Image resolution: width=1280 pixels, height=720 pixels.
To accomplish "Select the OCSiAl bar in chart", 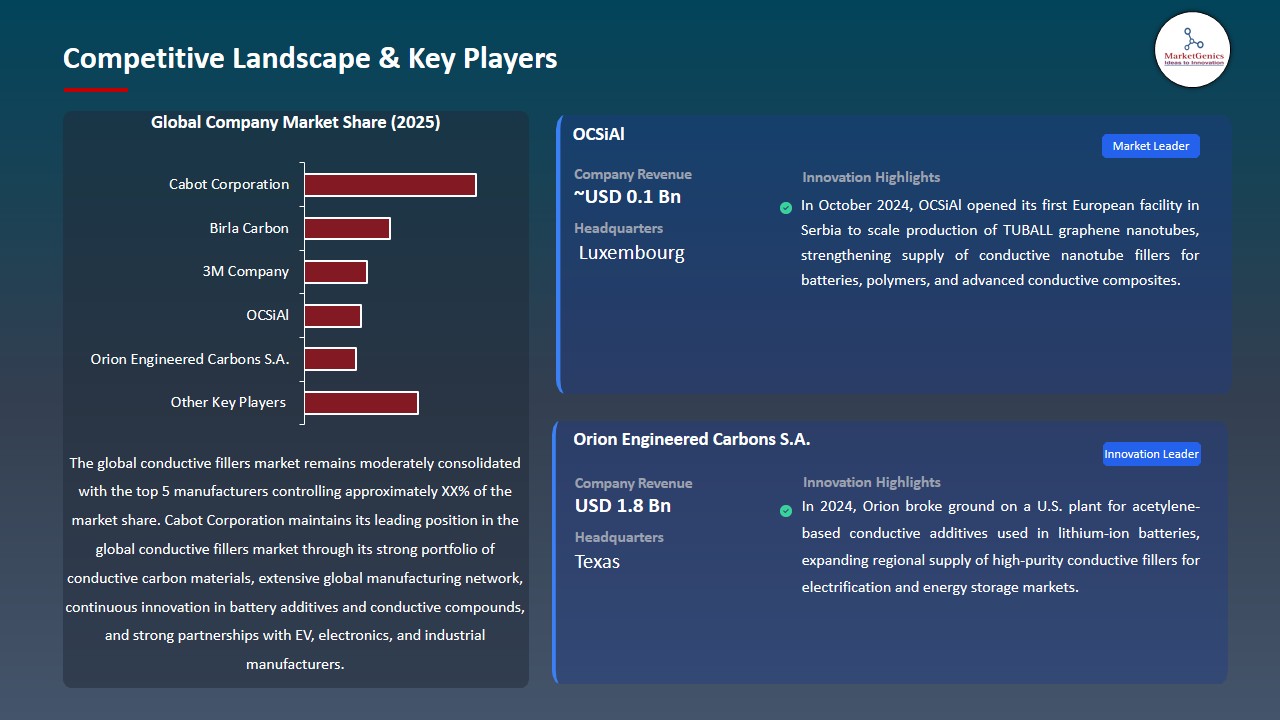I will coord(333,316).
